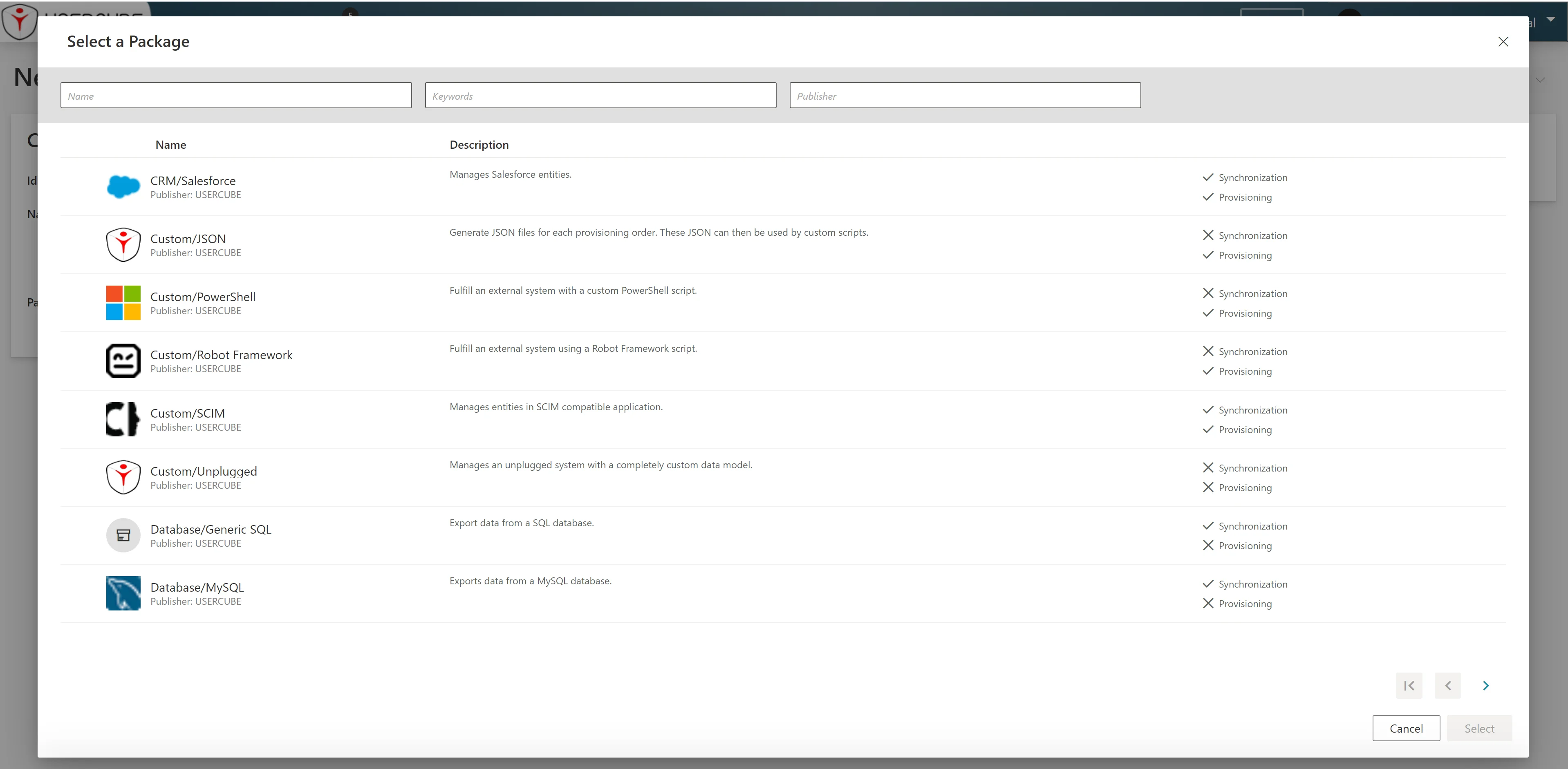The width and height of the screenshot is (1568, 769).
Task: Click the Database/Generic SQL archive icon
Action: coord(123,535)
